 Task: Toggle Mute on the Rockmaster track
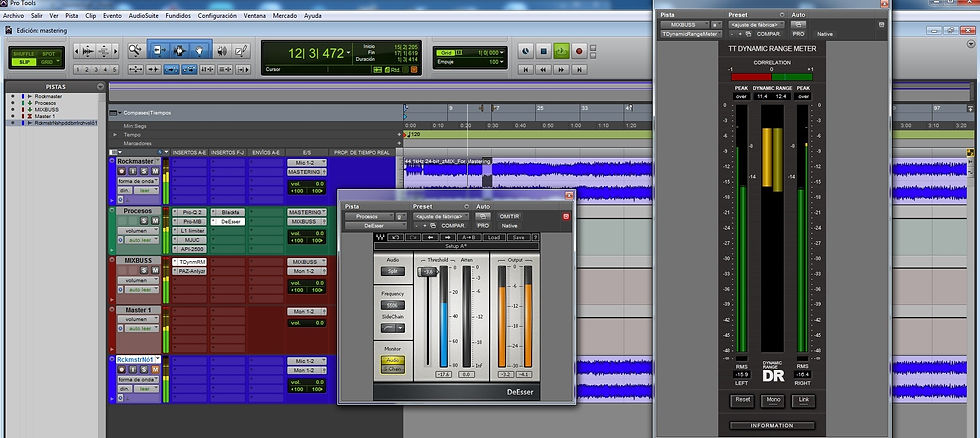(153, 171)
